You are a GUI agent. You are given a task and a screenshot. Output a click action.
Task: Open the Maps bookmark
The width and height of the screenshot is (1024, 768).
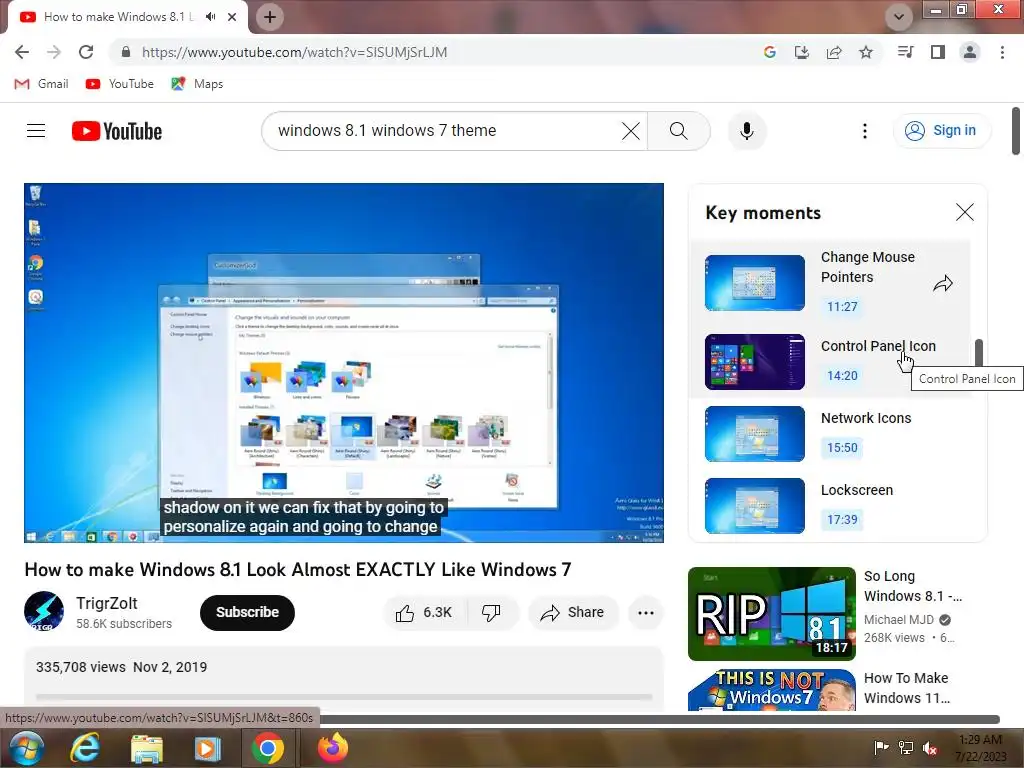click(197, 84)
